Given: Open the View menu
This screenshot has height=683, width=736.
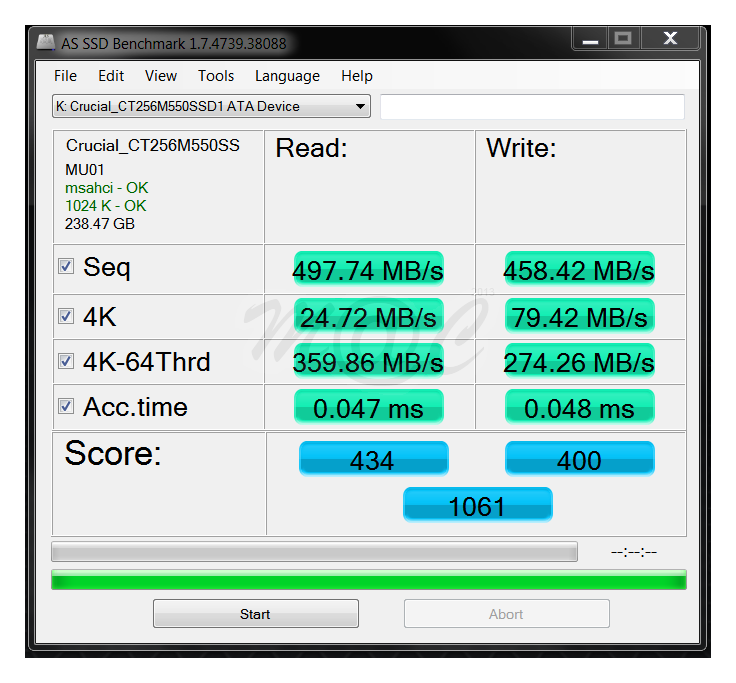Looking at the screenshot, I should [x=161, y=76].
